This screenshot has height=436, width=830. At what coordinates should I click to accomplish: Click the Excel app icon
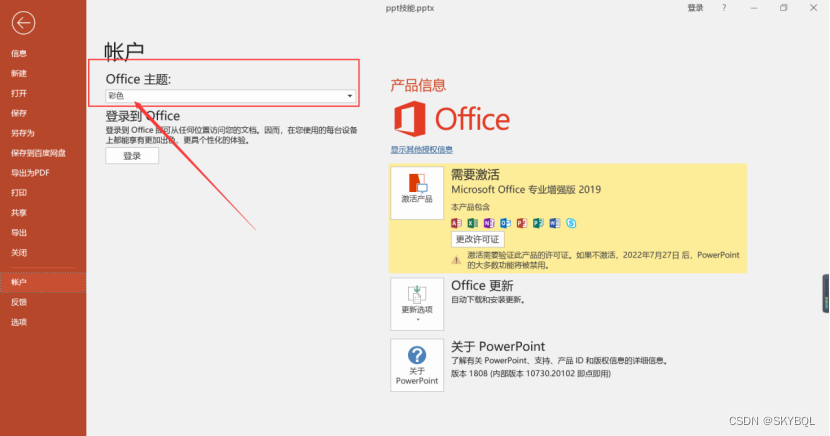point(473,223)
